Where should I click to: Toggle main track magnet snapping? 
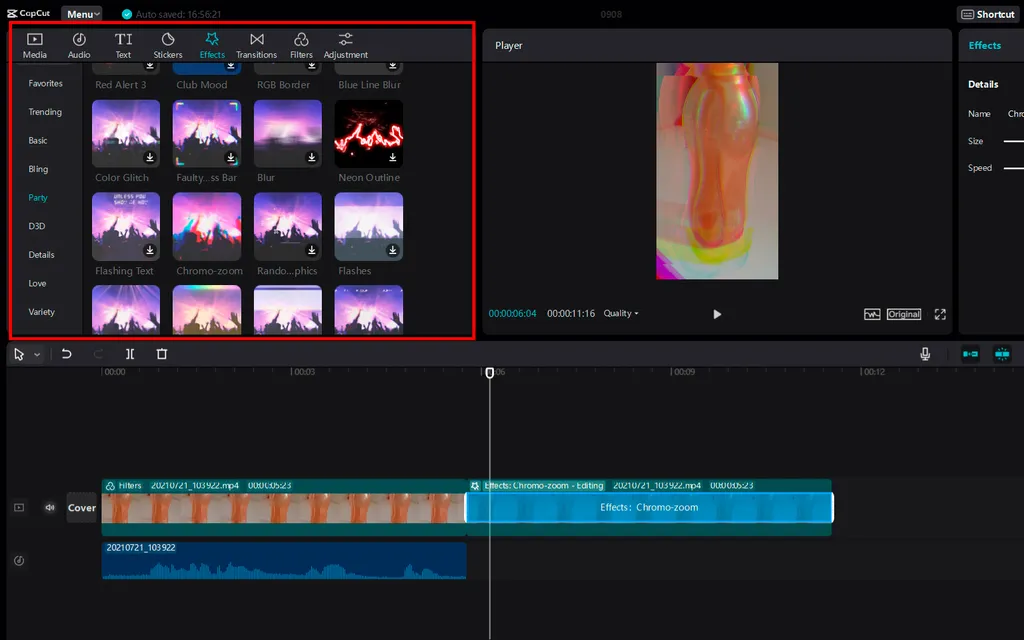coord(970,354)
